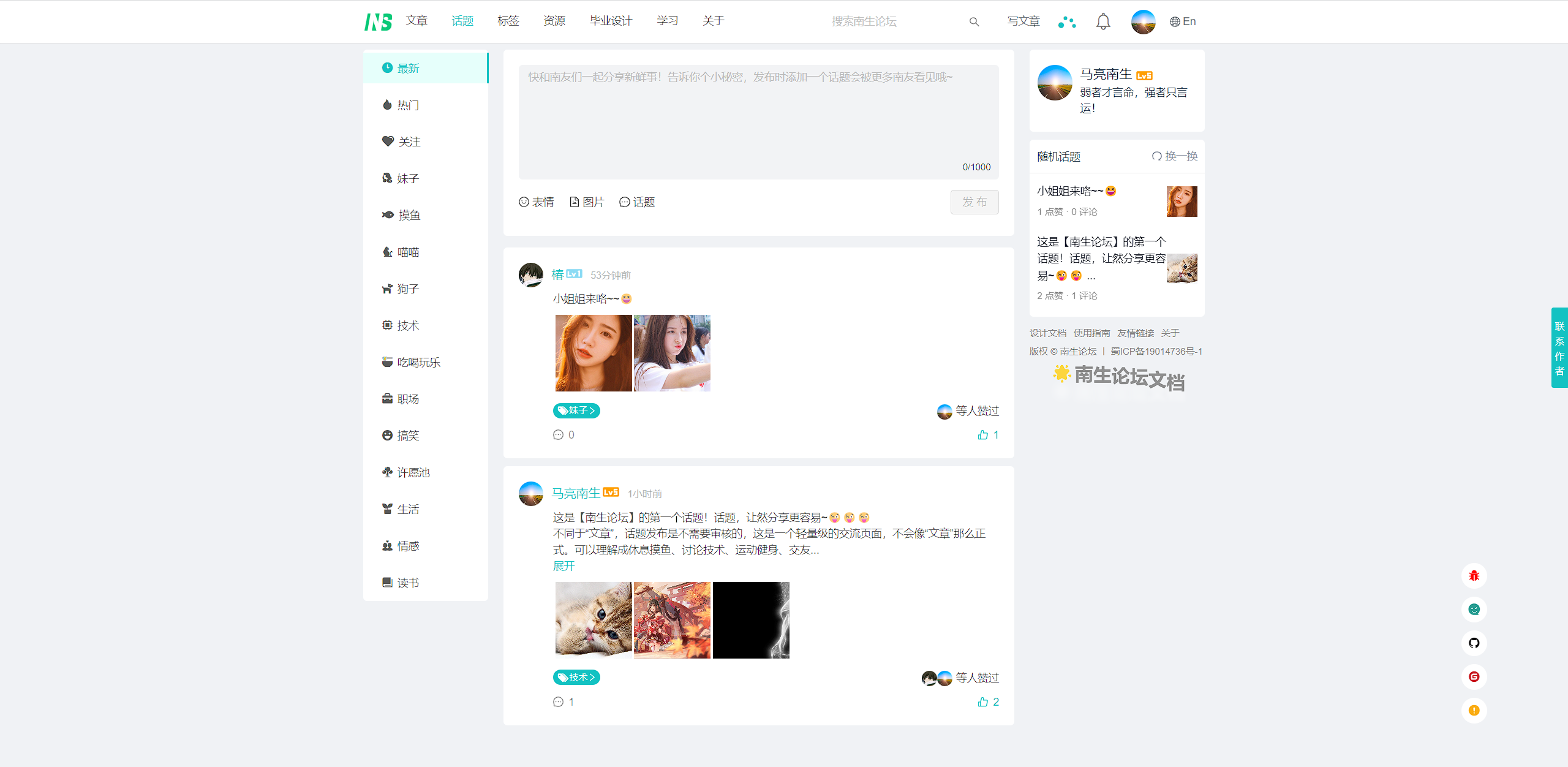The image size is (1568, 767).
Task: Click the notification bell icon
Action: click(1103, 21)
